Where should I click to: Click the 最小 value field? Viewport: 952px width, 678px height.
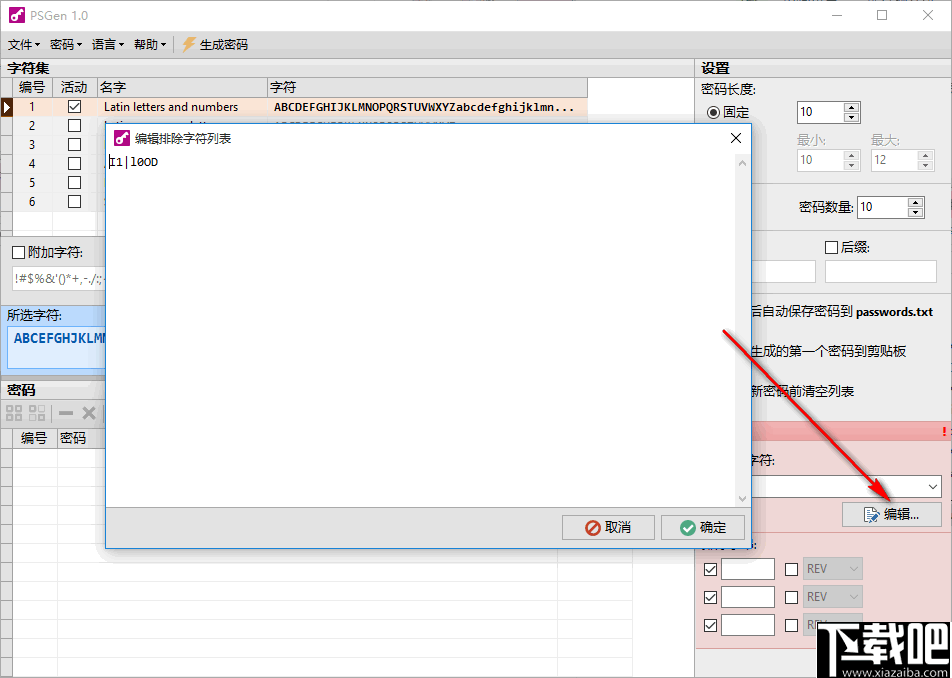coord(821,160)
